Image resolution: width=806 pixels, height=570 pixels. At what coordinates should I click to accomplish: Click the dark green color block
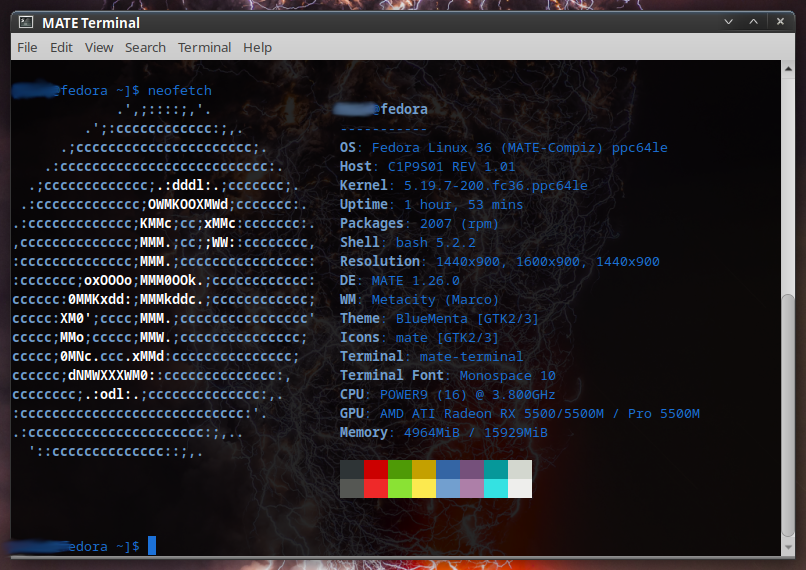(x=400, y=469)
